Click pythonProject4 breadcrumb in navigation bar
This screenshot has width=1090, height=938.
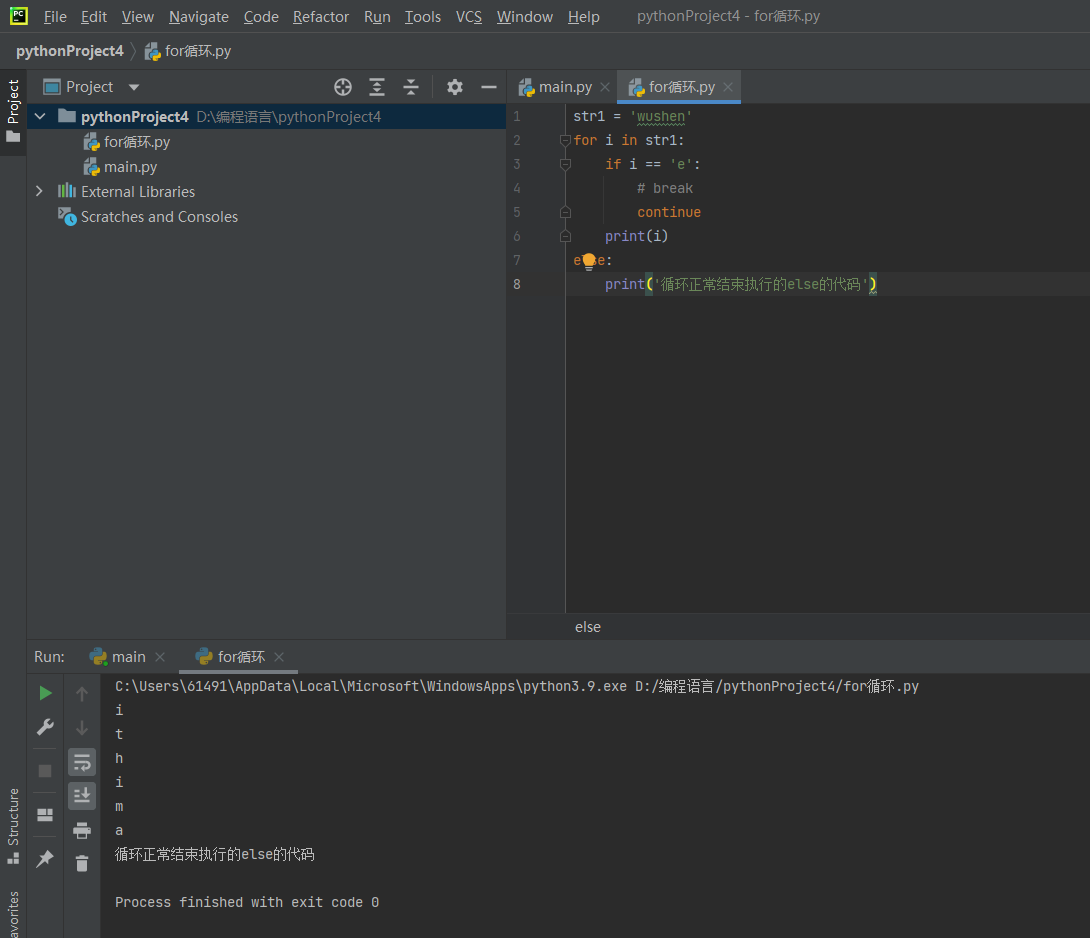(x=70, y=51)
